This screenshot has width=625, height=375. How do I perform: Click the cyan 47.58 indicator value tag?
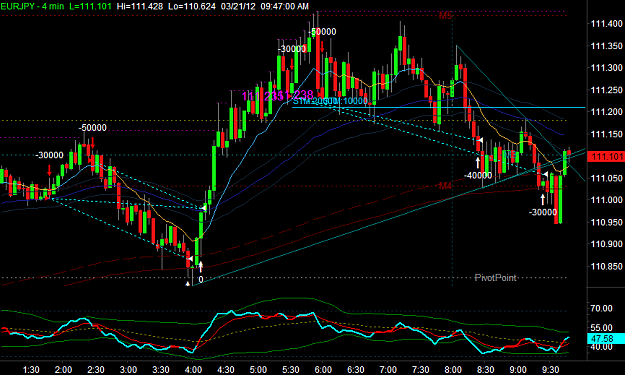(x=606, y=339)
